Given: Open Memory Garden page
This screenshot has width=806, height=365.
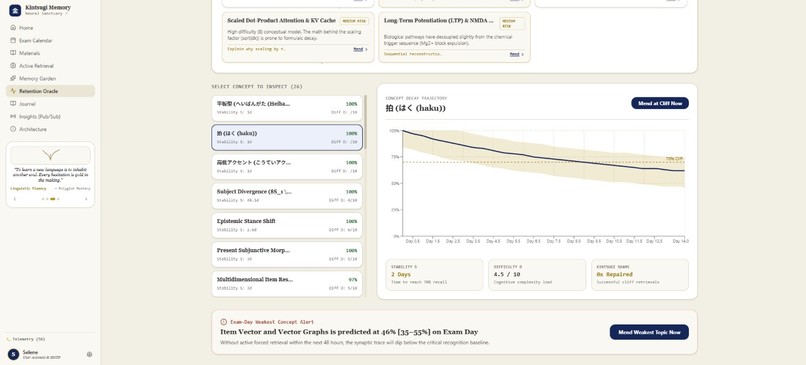Looking at the screenshot, I should click(x=50, y=78).
